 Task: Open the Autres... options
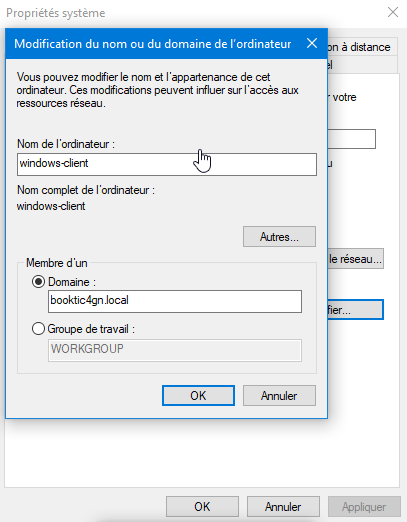point(279,237)
